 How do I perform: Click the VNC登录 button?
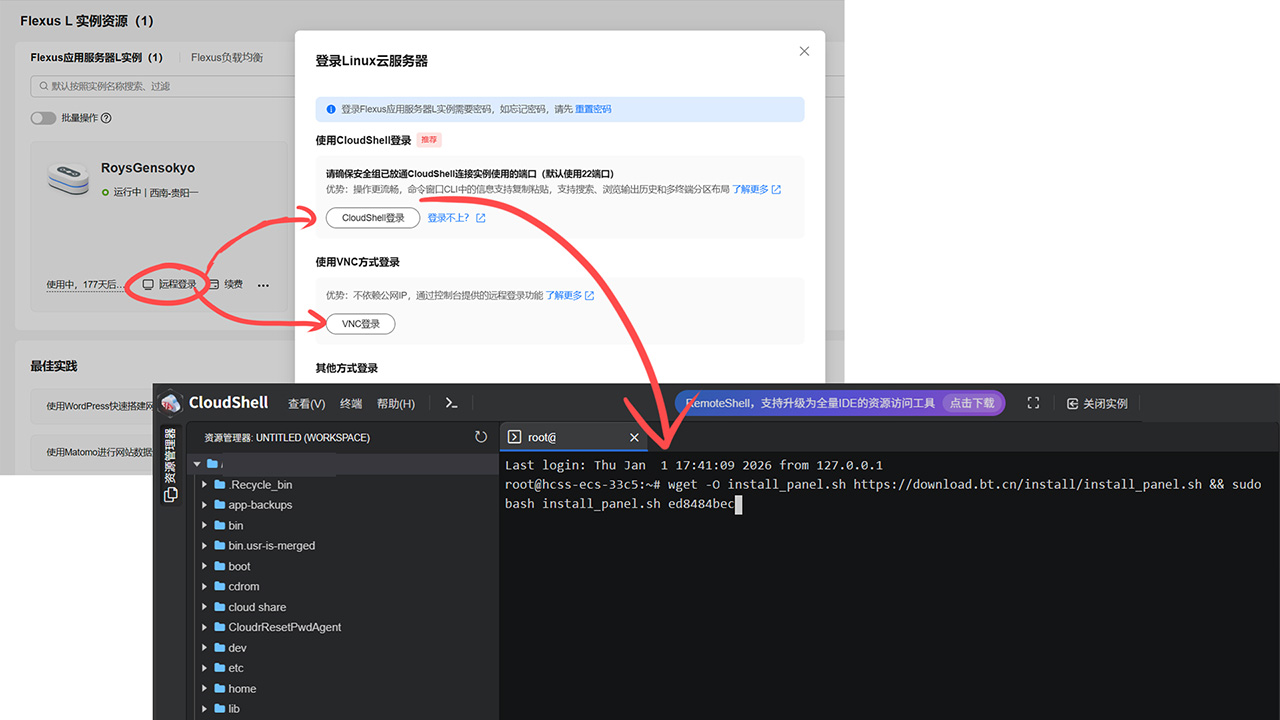coord(361,324)
